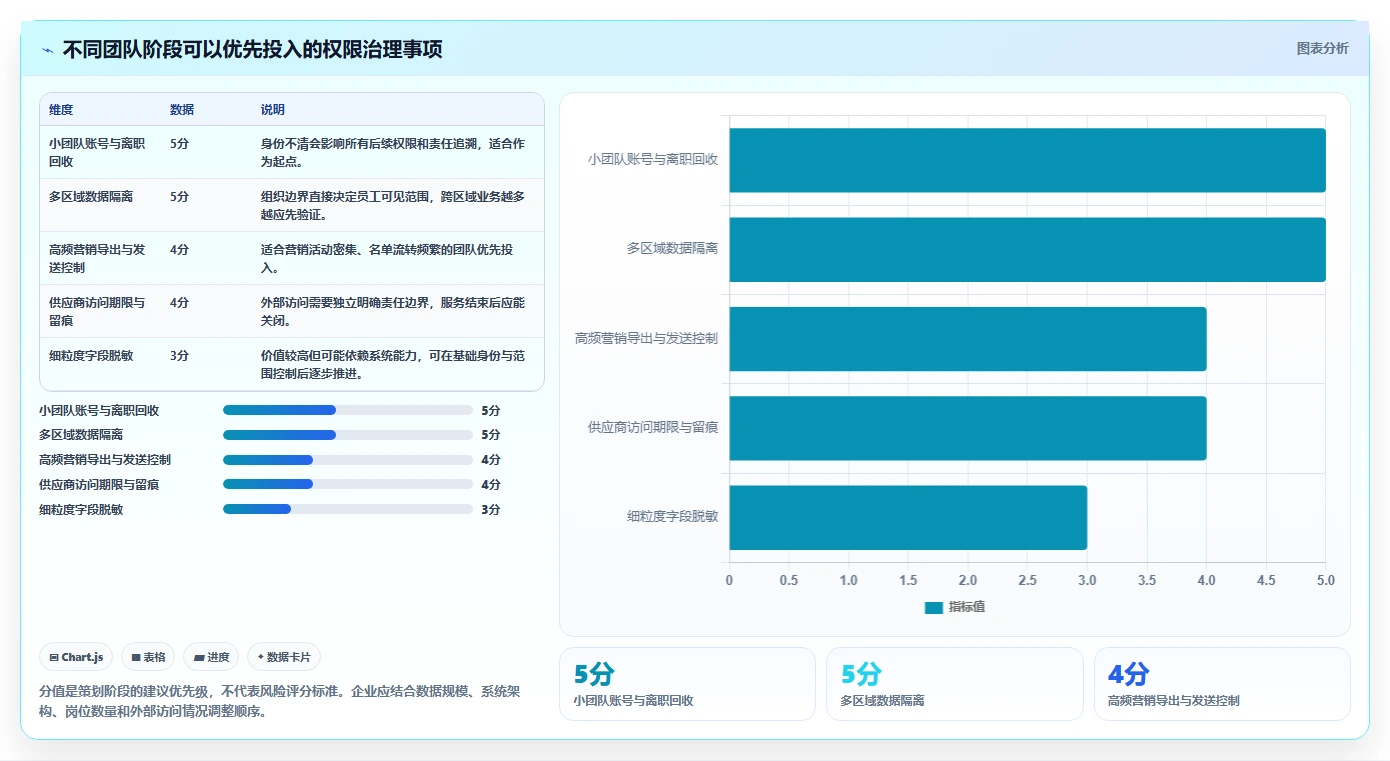Click the 细粒度字段脱敏 progress bar

click(347, 509)
